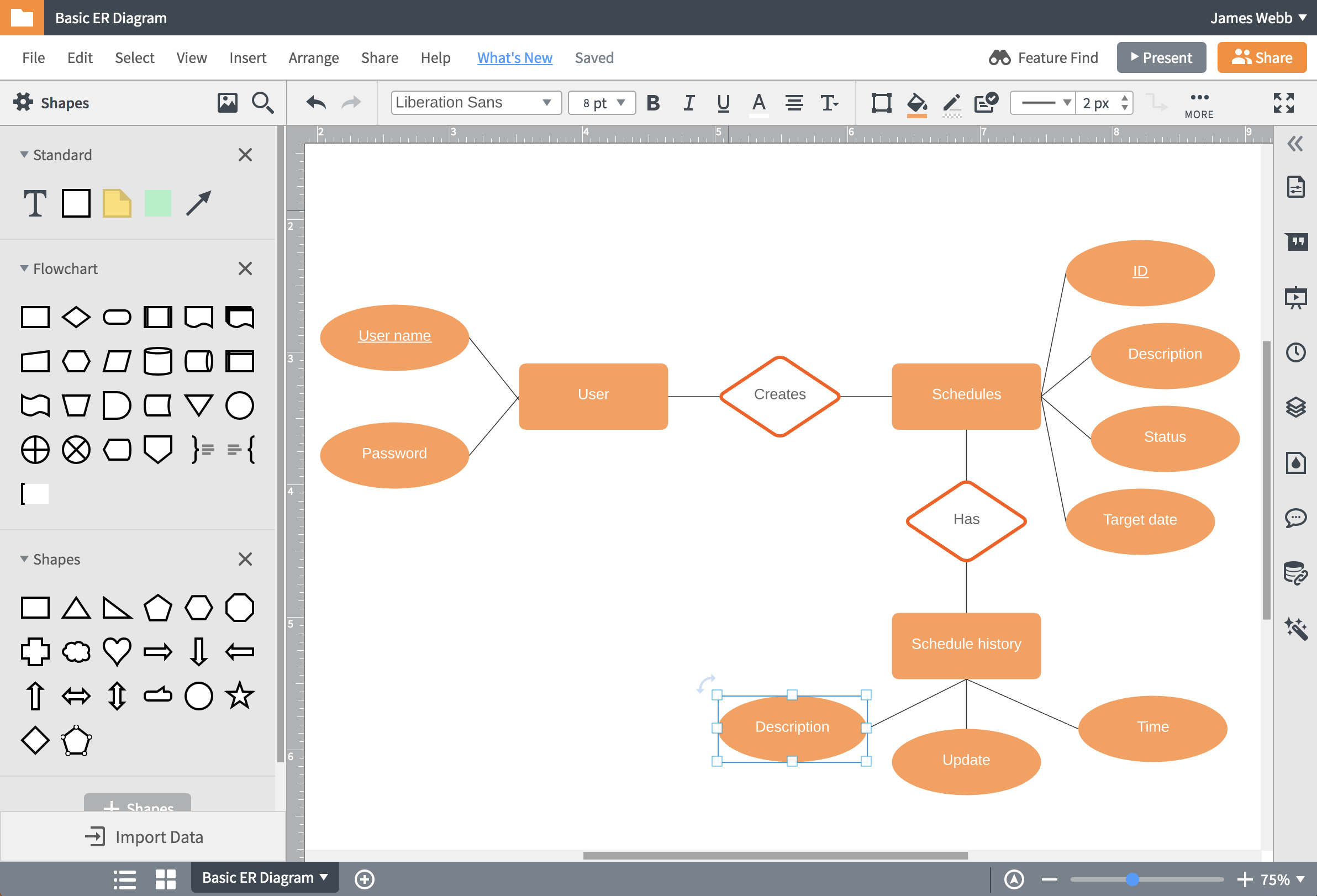Click the Shape style icon
The width and height of the screenshot is (1317, 896).
pyautogui.click(x=880, y=102)
